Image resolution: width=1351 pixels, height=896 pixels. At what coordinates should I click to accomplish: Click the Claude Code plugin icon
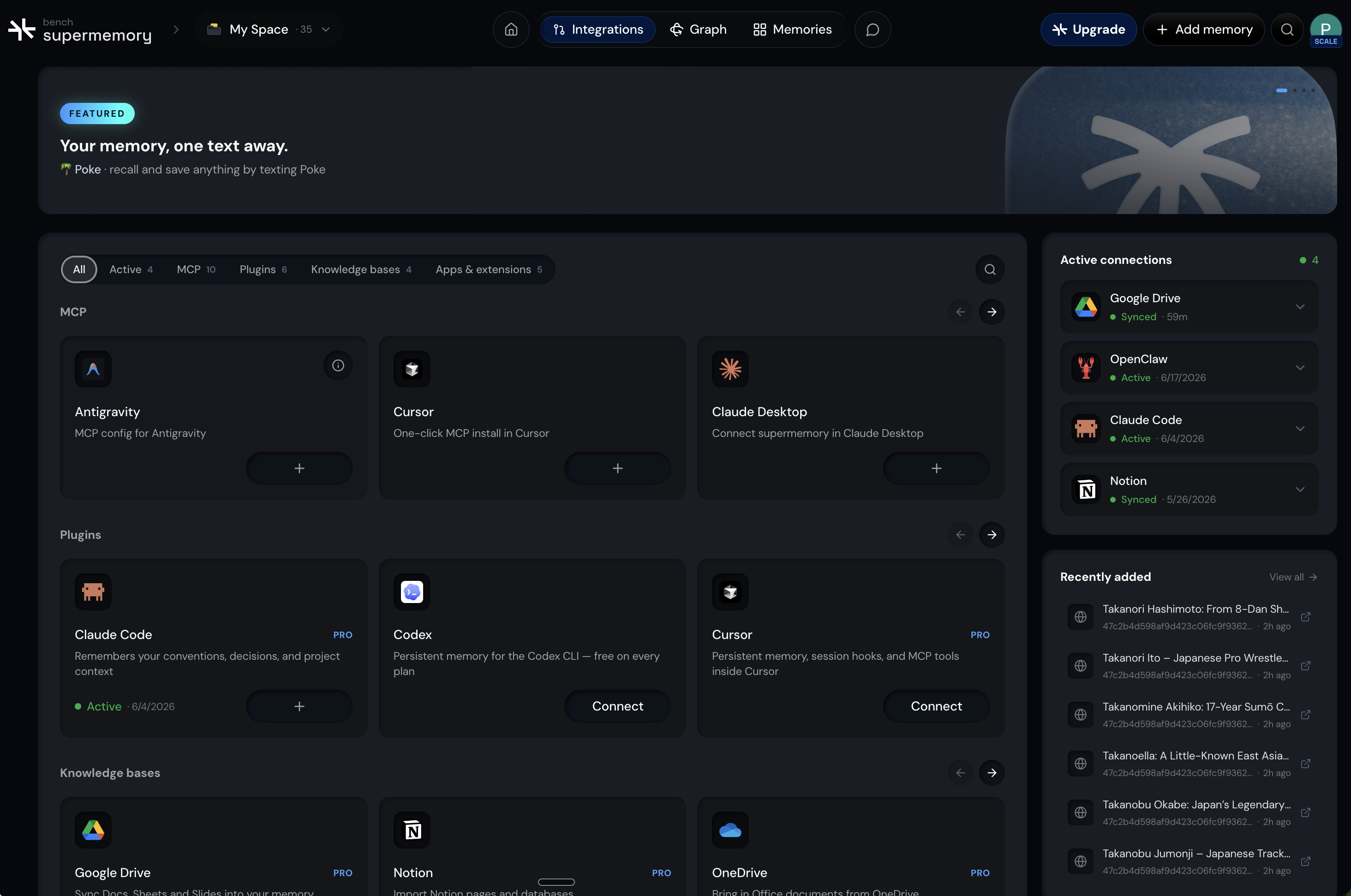pyautogui.click(x=93, y=592)
